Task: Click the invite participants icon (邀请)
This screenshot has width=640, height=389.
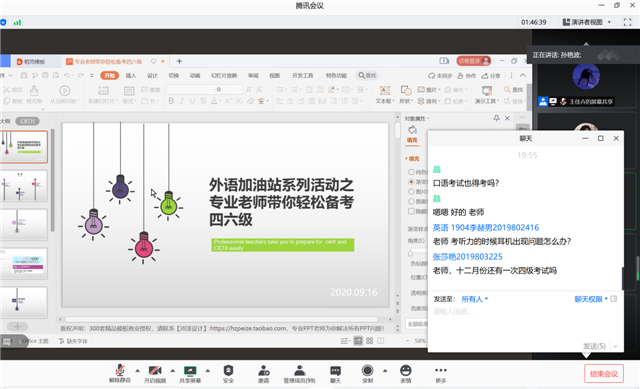Action: 264,370
